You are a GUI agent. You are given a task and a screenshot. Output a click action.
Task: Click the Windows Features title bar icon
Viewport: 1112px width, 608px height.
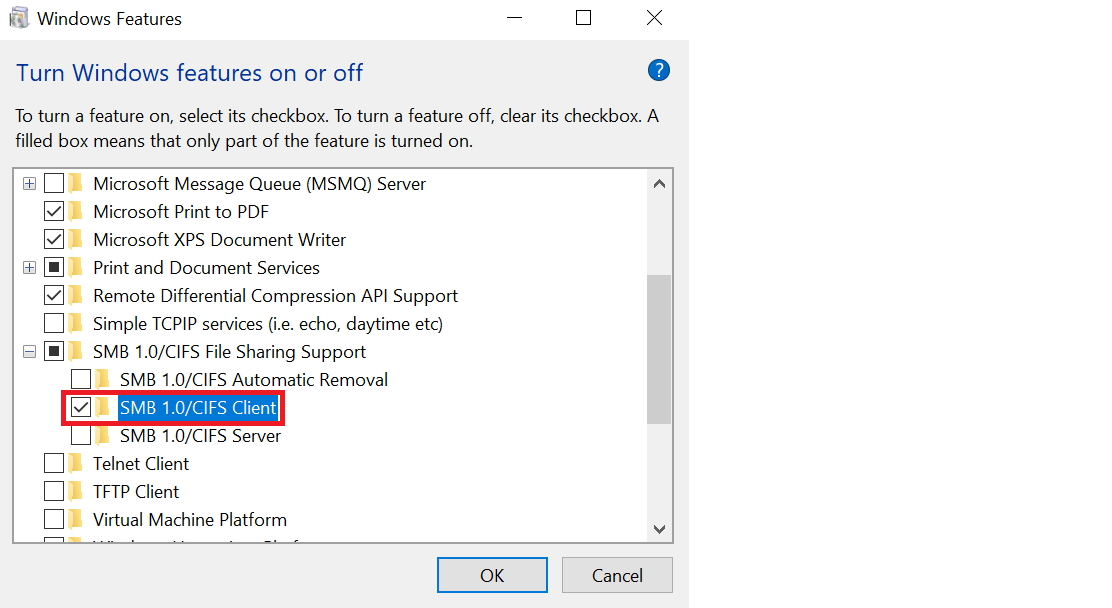19,18
